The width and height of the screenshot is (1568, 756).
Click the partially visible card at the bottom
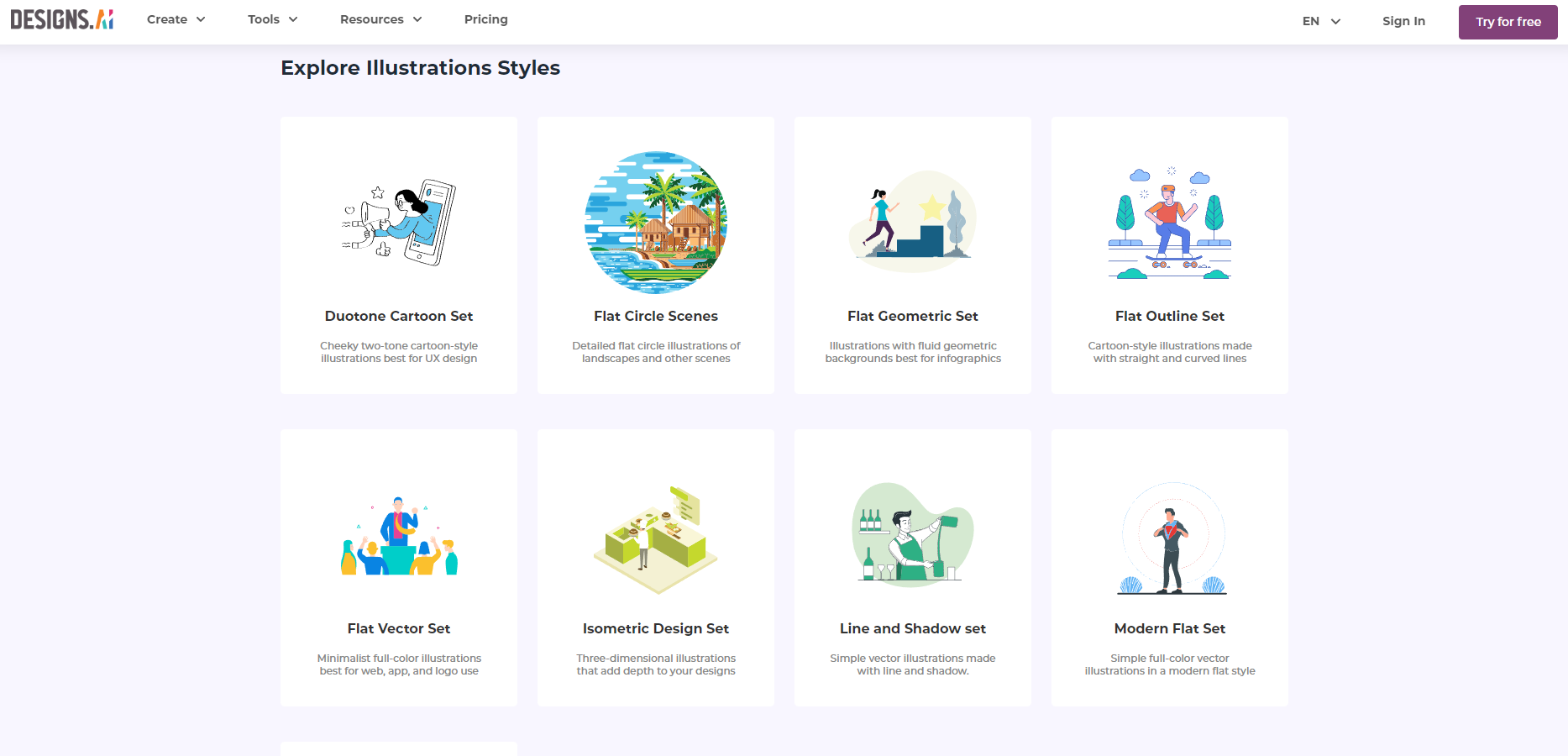(x=398, y=748)
